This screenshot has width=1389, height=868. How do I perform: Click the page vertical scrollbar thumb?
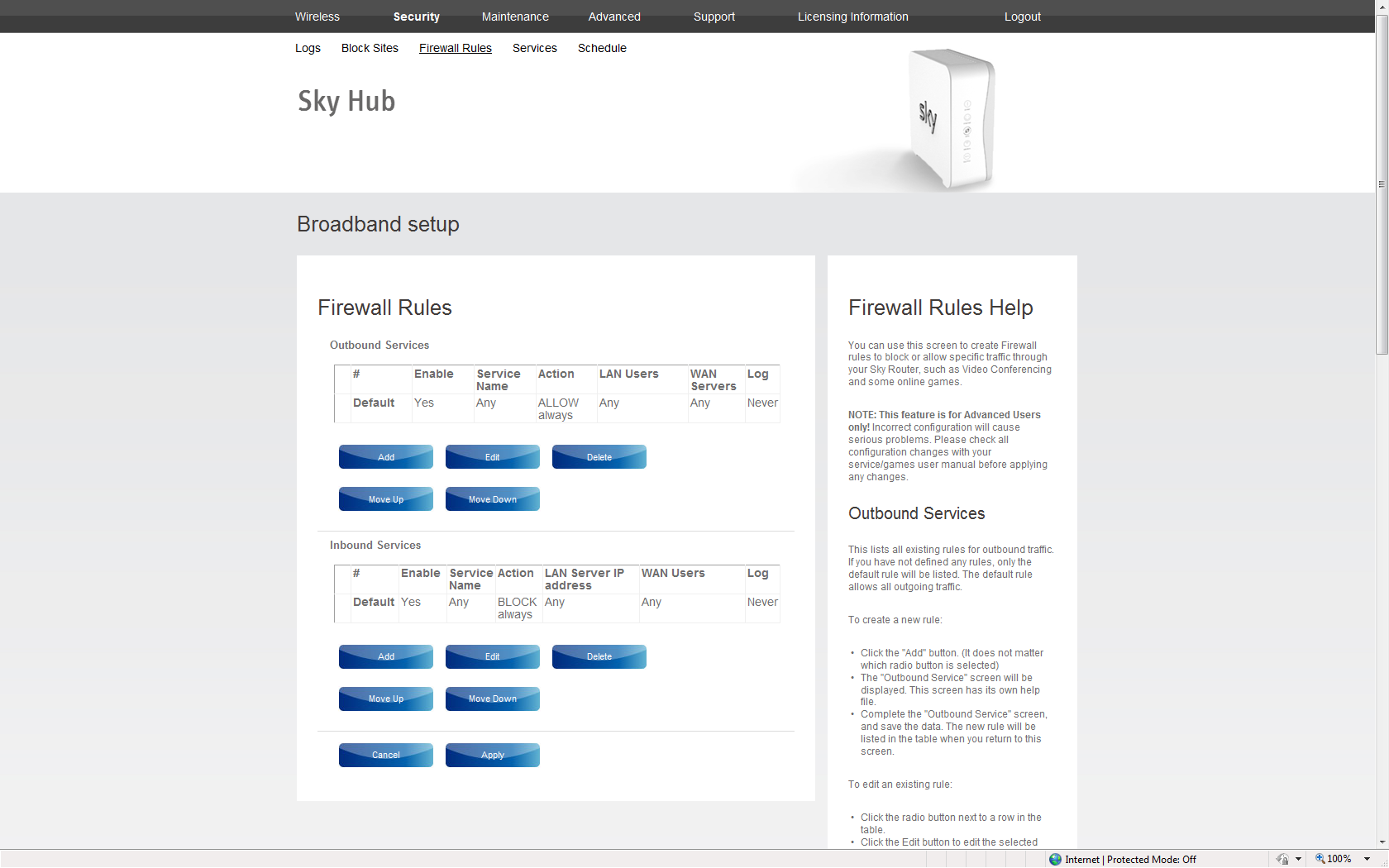tap(1382, 184)
